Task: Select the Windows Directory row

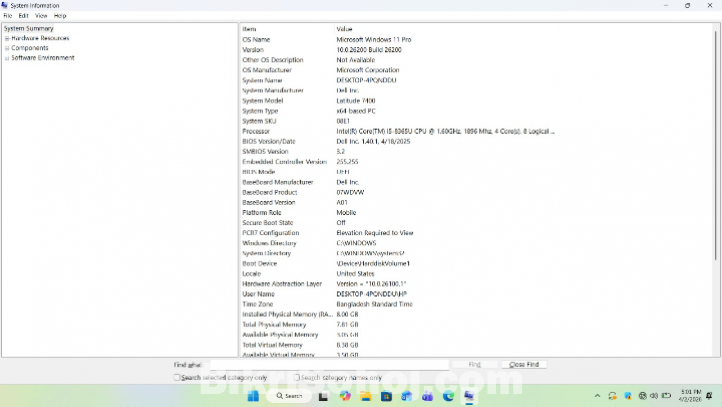Action: click(x=477, y=243)
